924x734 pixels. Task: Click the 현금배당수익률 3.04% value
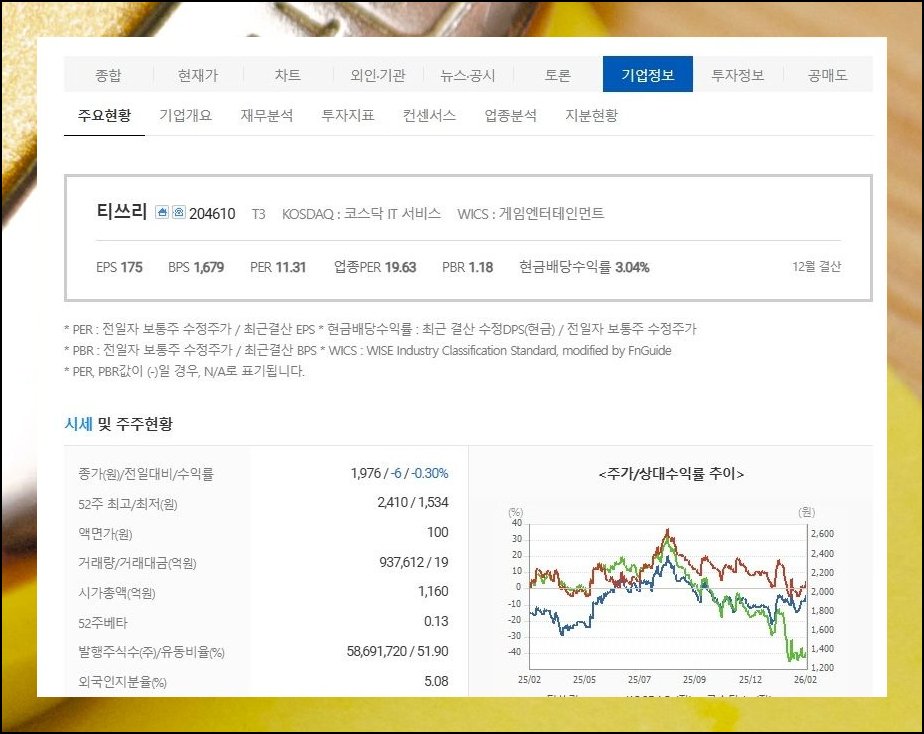click(584, 267)
